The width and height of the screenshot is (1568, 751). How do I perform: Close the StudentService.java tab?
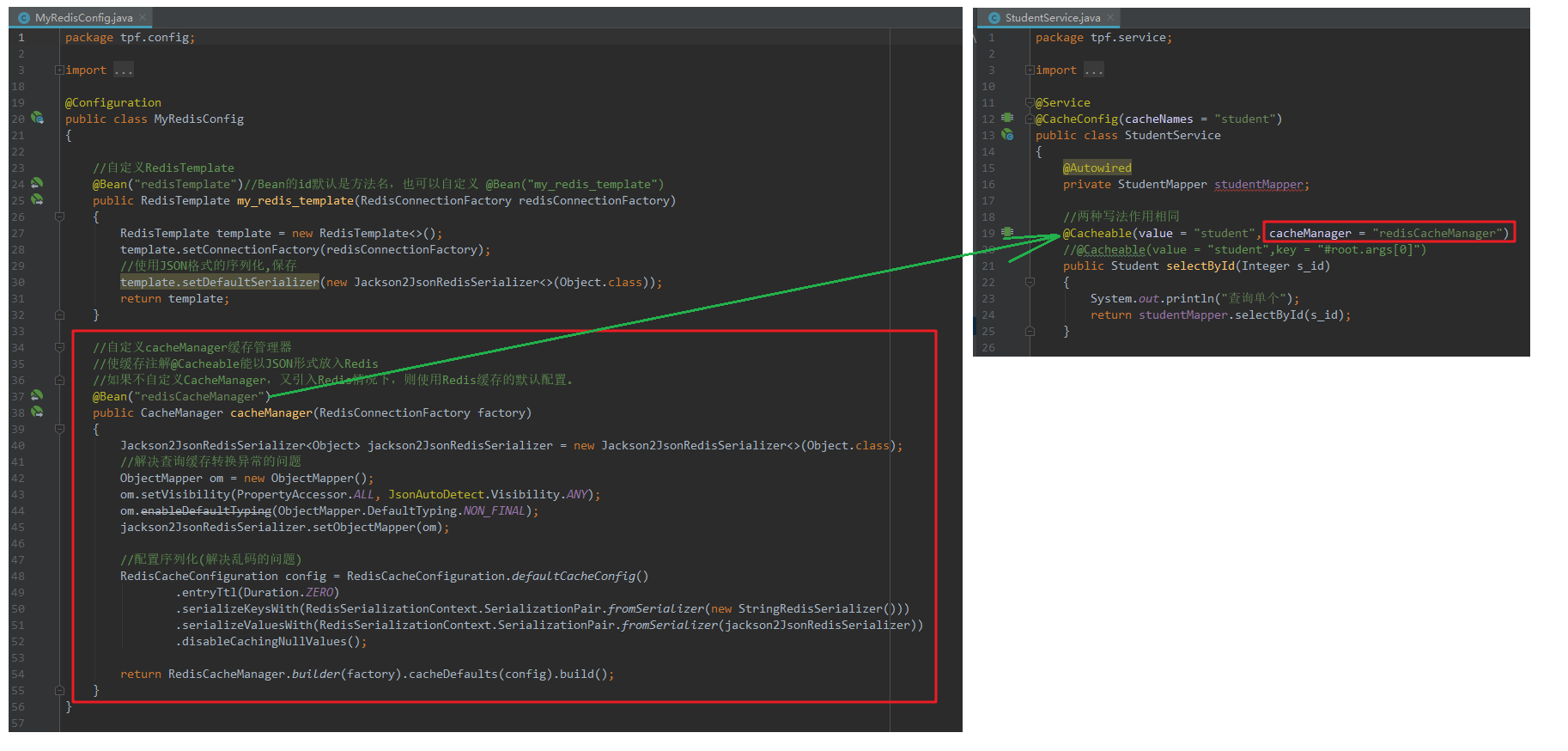click(x=1110, y=17)
